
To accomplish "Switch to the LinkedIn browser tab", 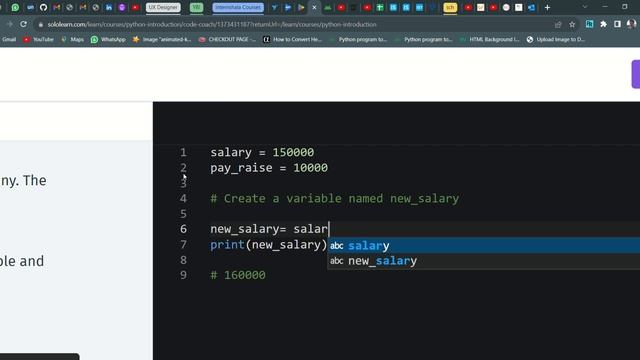I will [109, 7].
